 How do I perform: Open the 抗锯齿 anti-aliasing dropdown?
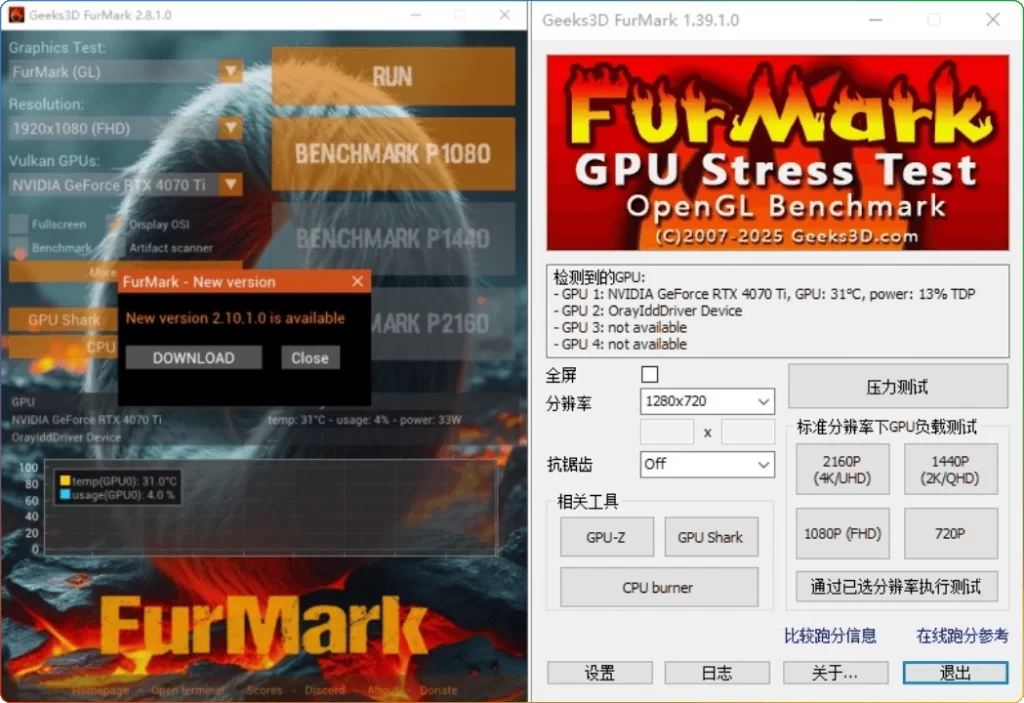pyautogui.click(x=706, y=464)
